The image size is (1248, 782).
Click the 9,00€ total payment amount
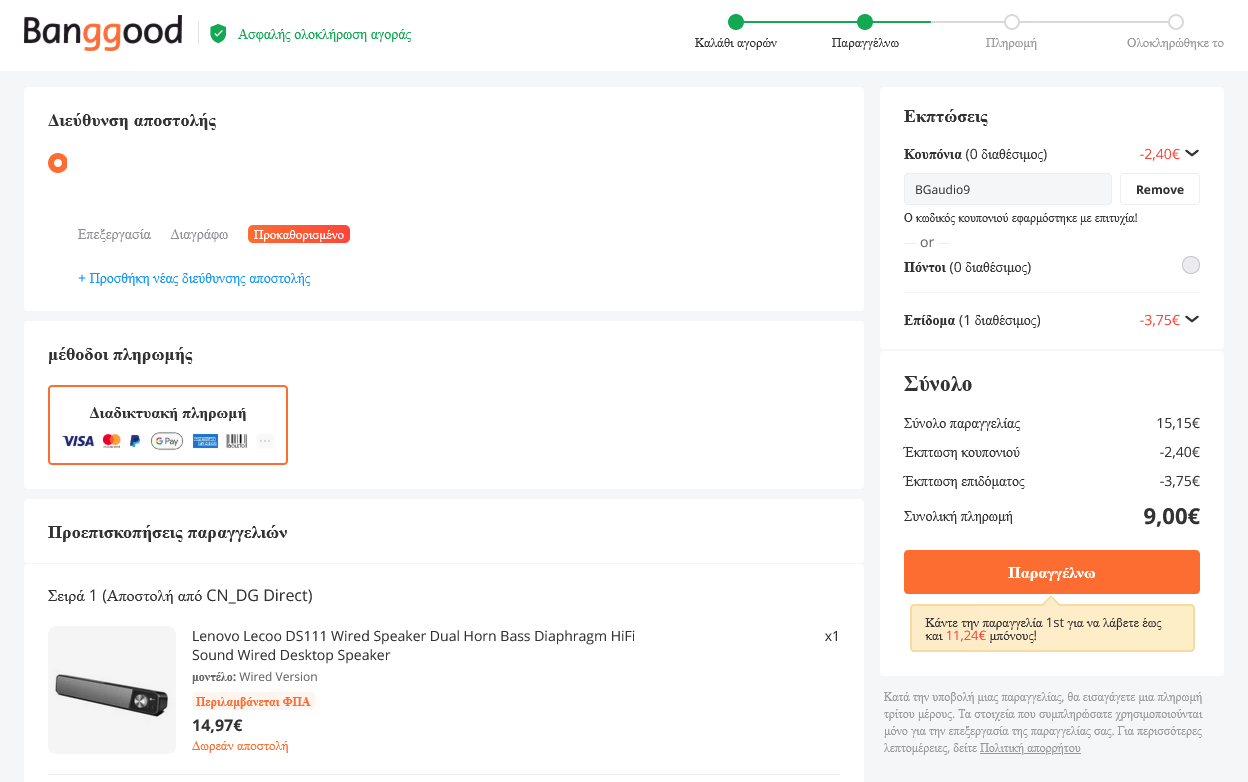coord(1171,517)
